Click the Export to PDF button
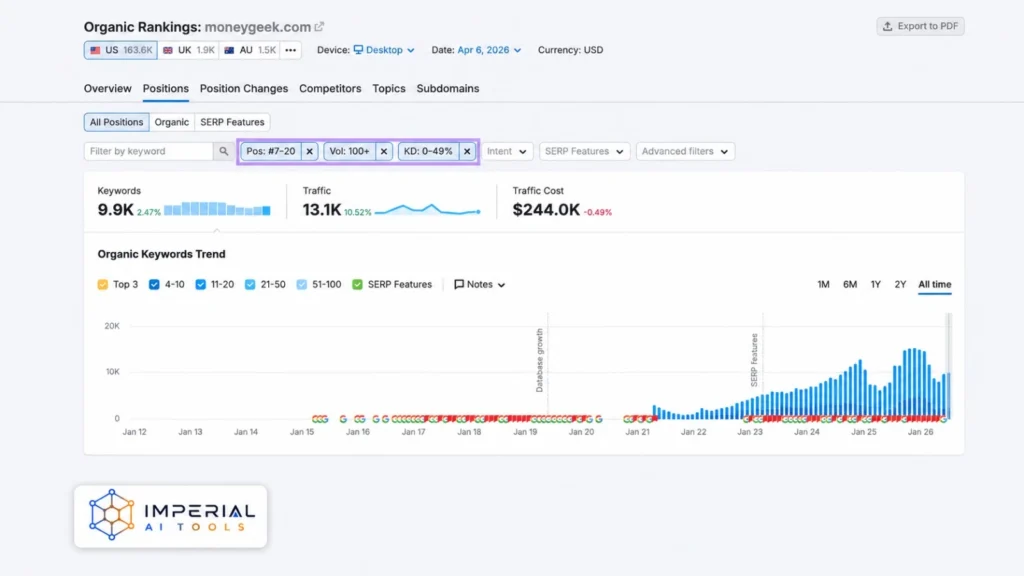Image resolution: width=1024 pixels, height=576 pixels. click(x=920, y=26)
